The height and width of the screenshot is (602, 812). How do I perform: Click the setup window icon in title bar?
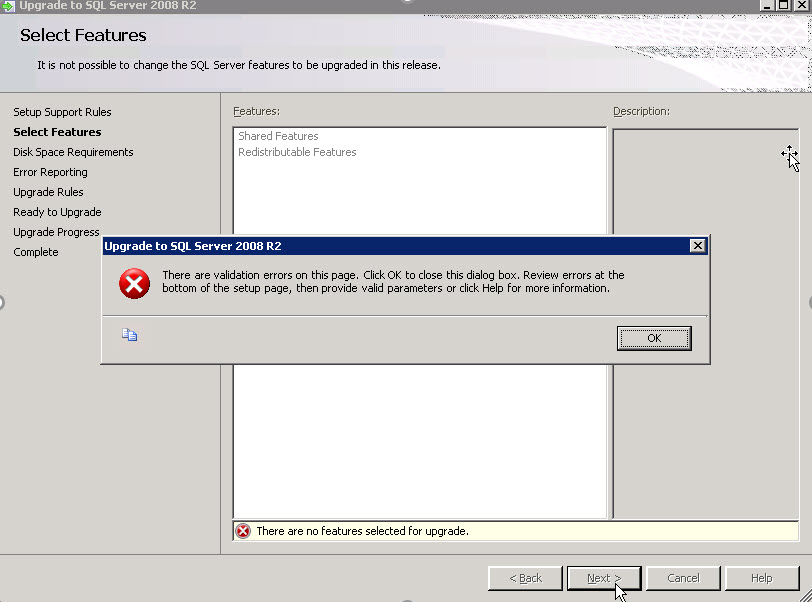[8, 6]
